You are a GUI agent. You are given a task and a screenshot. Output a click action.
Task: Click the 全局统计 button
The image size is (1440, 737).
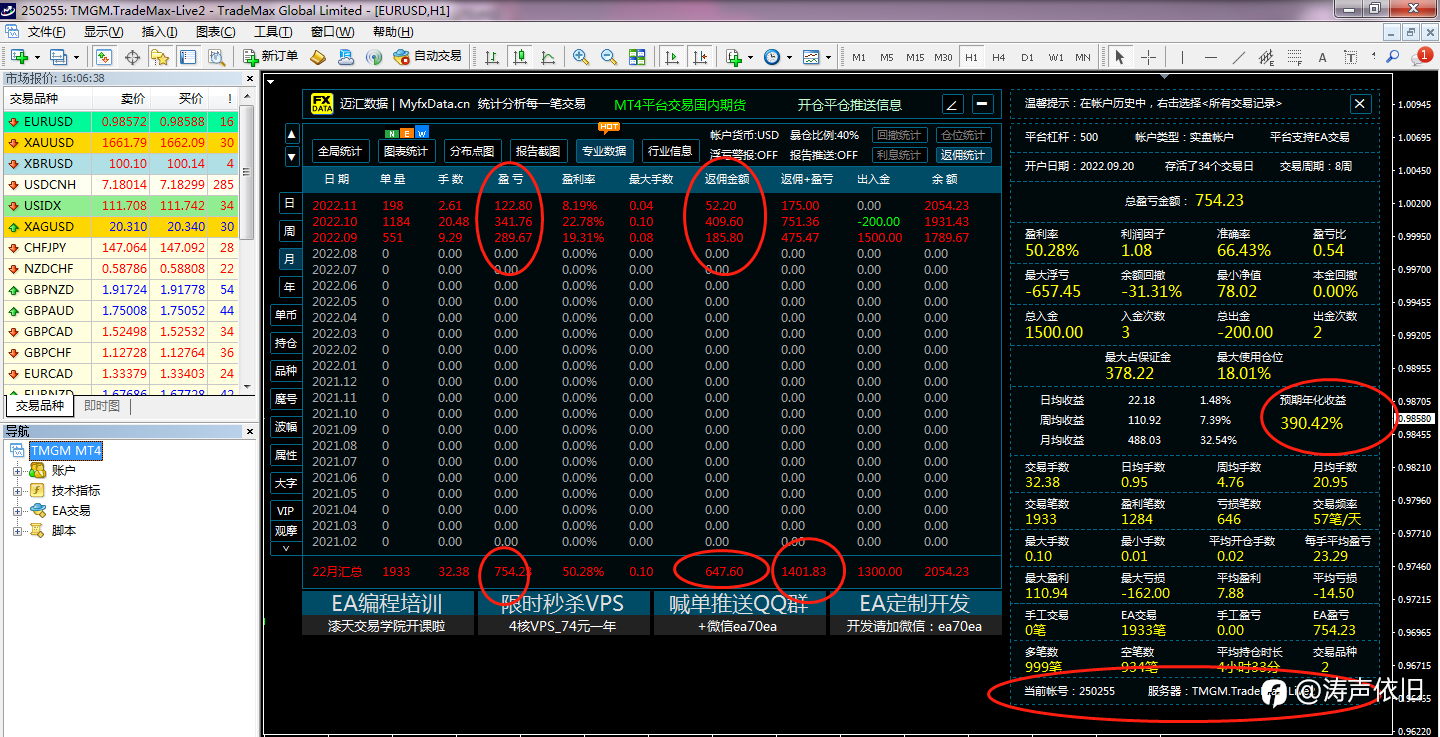pos(340,151)
